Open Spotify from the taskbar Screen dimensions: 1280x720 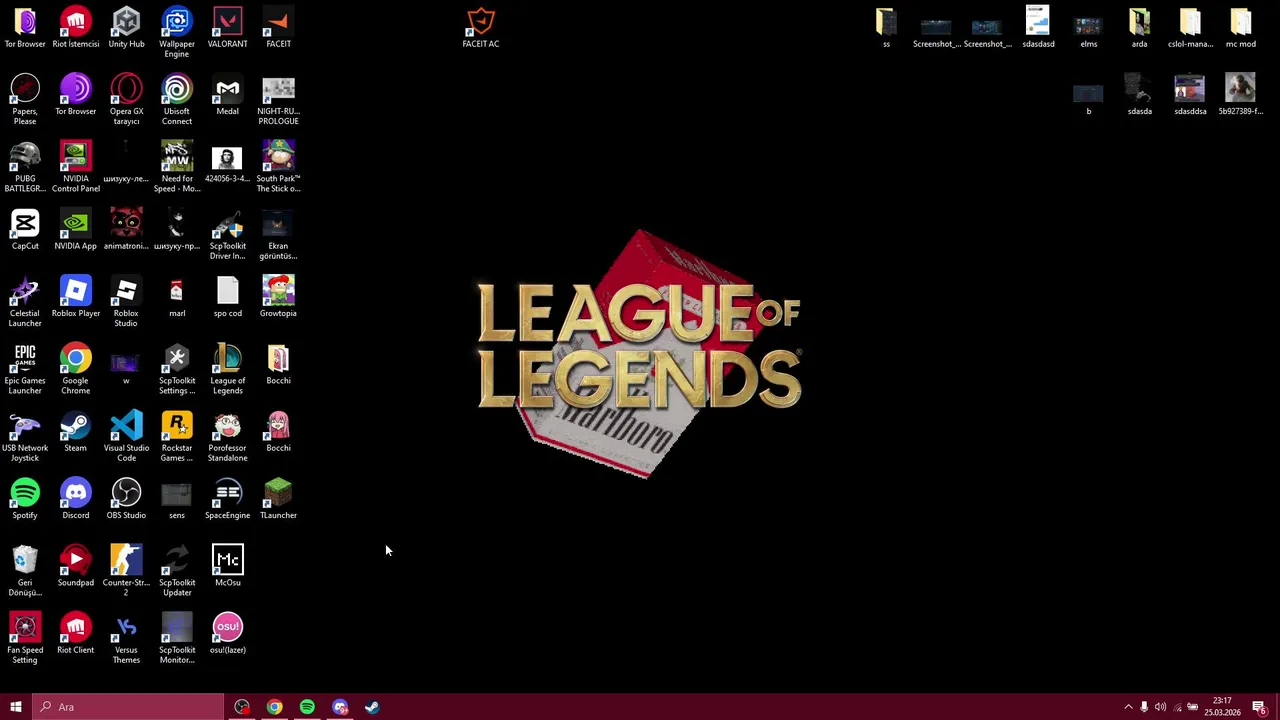click(x=307, y=707)
